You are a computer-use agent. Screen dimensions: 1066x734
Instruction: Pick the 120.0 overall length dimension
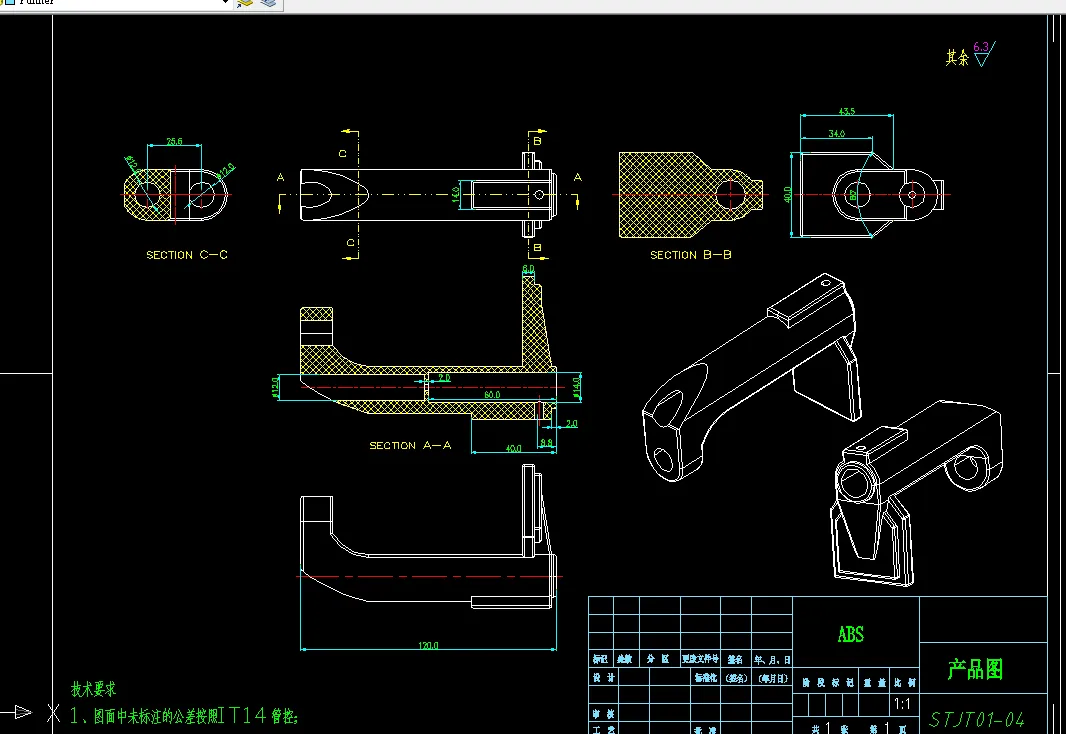click(x=428, y=646)
